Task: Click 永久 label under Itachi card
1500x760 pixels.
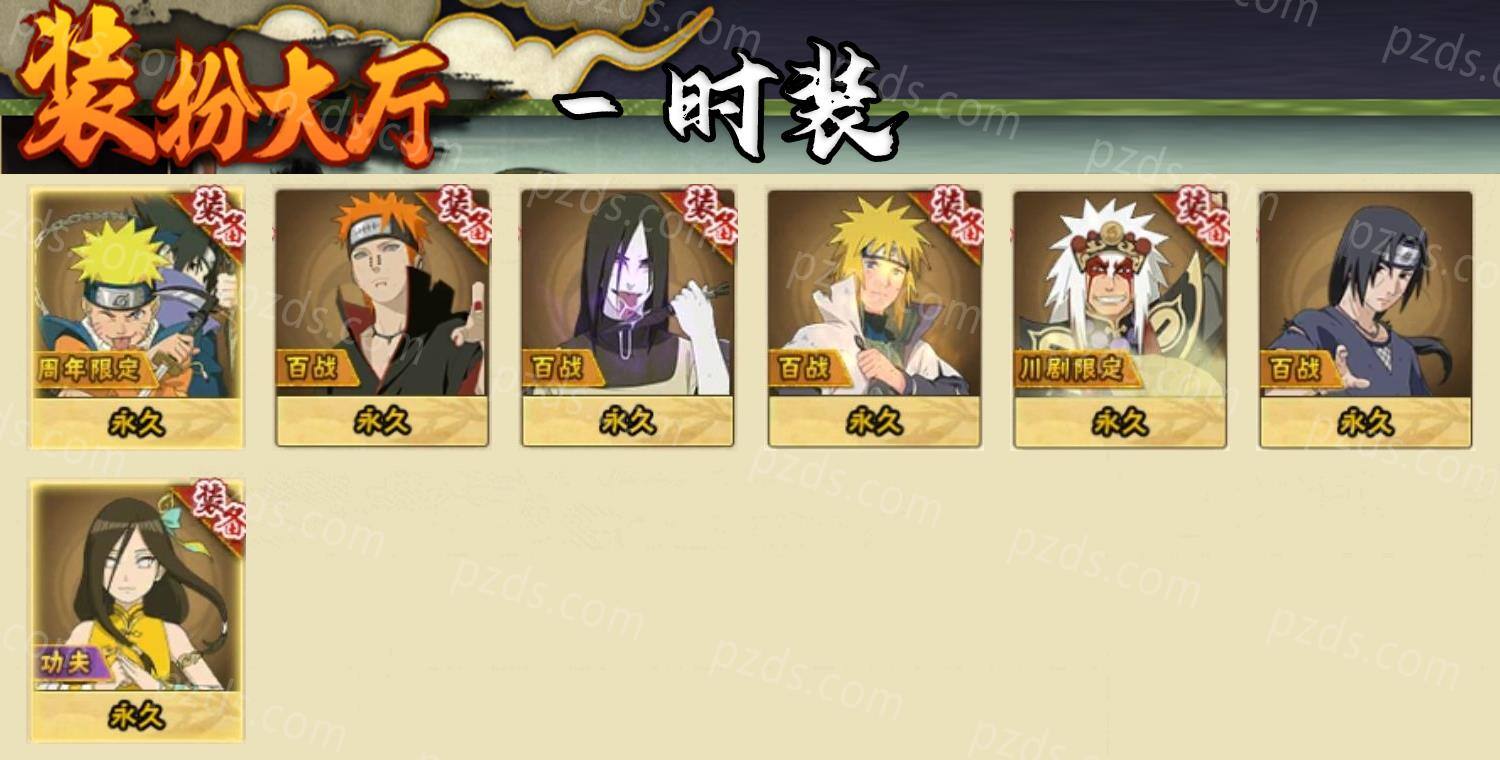Action: pos(1366,423)
